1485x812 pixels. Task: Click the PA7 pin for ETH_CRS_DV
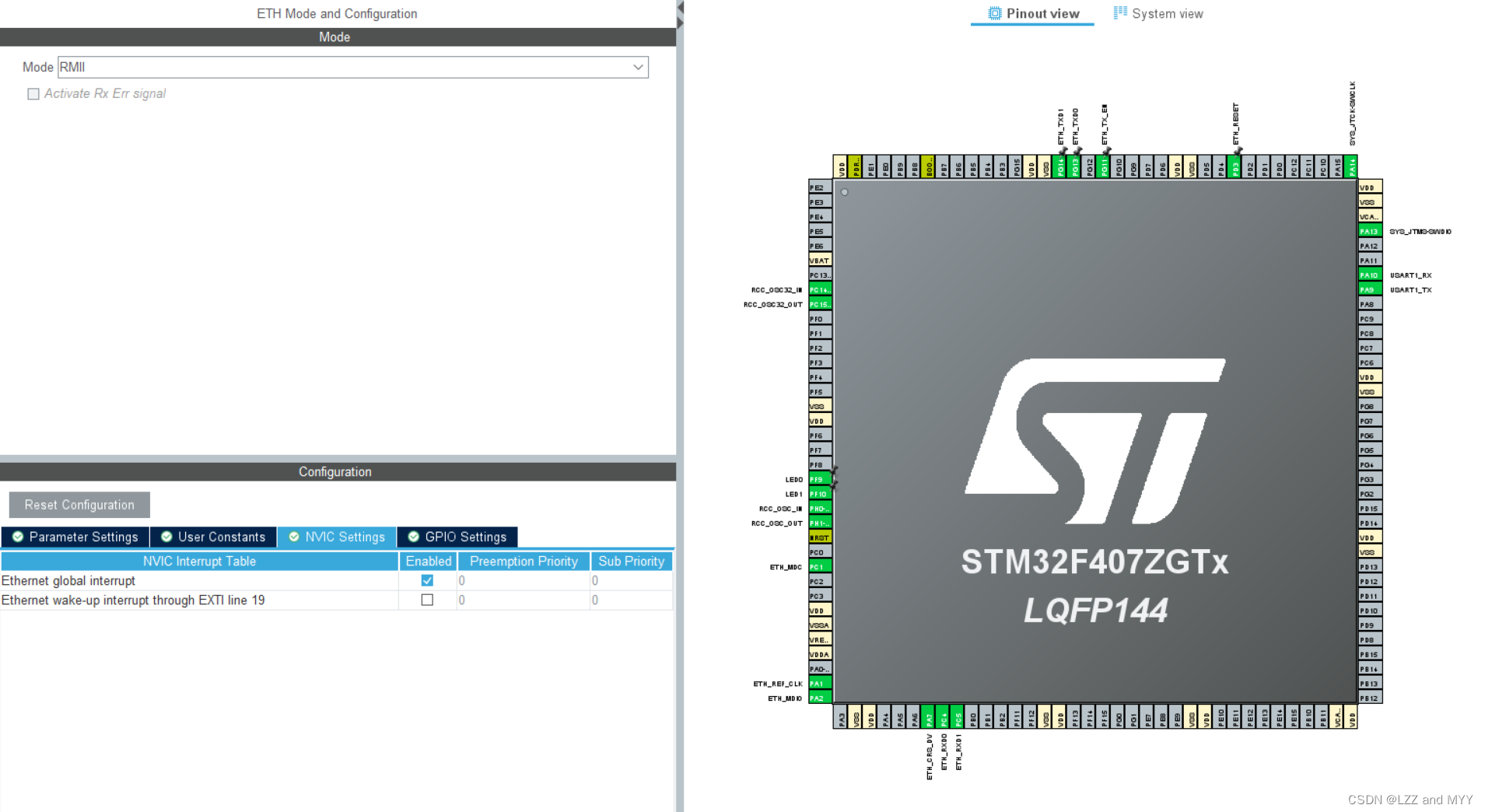pyautogui.click(x=929, y=717)
